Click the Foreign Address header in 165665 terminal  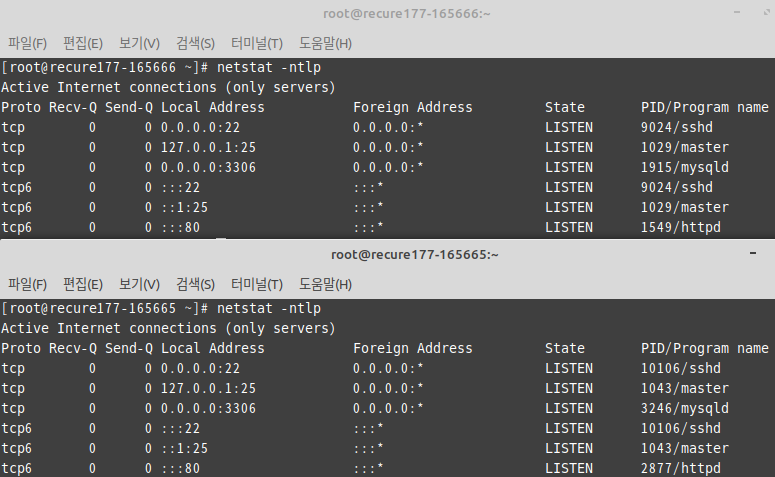pyautogui.click(x=413, y=348)
